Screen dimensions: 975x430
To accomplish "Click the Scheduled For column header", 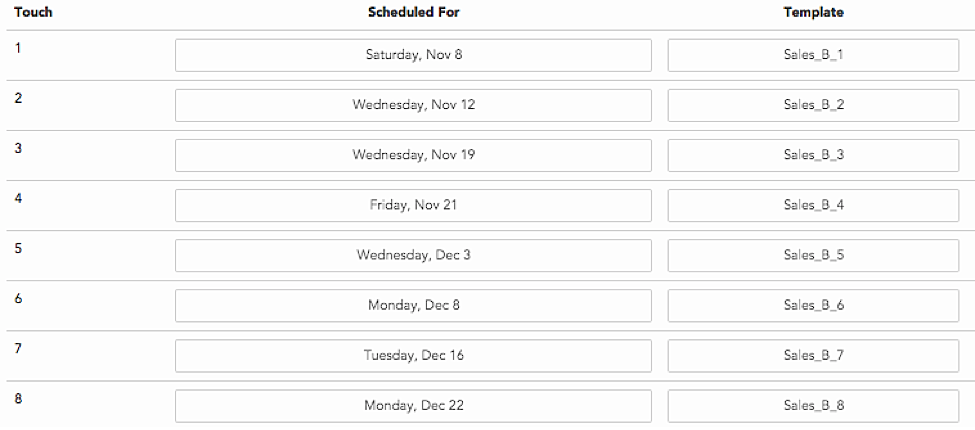I will (414, 12).
